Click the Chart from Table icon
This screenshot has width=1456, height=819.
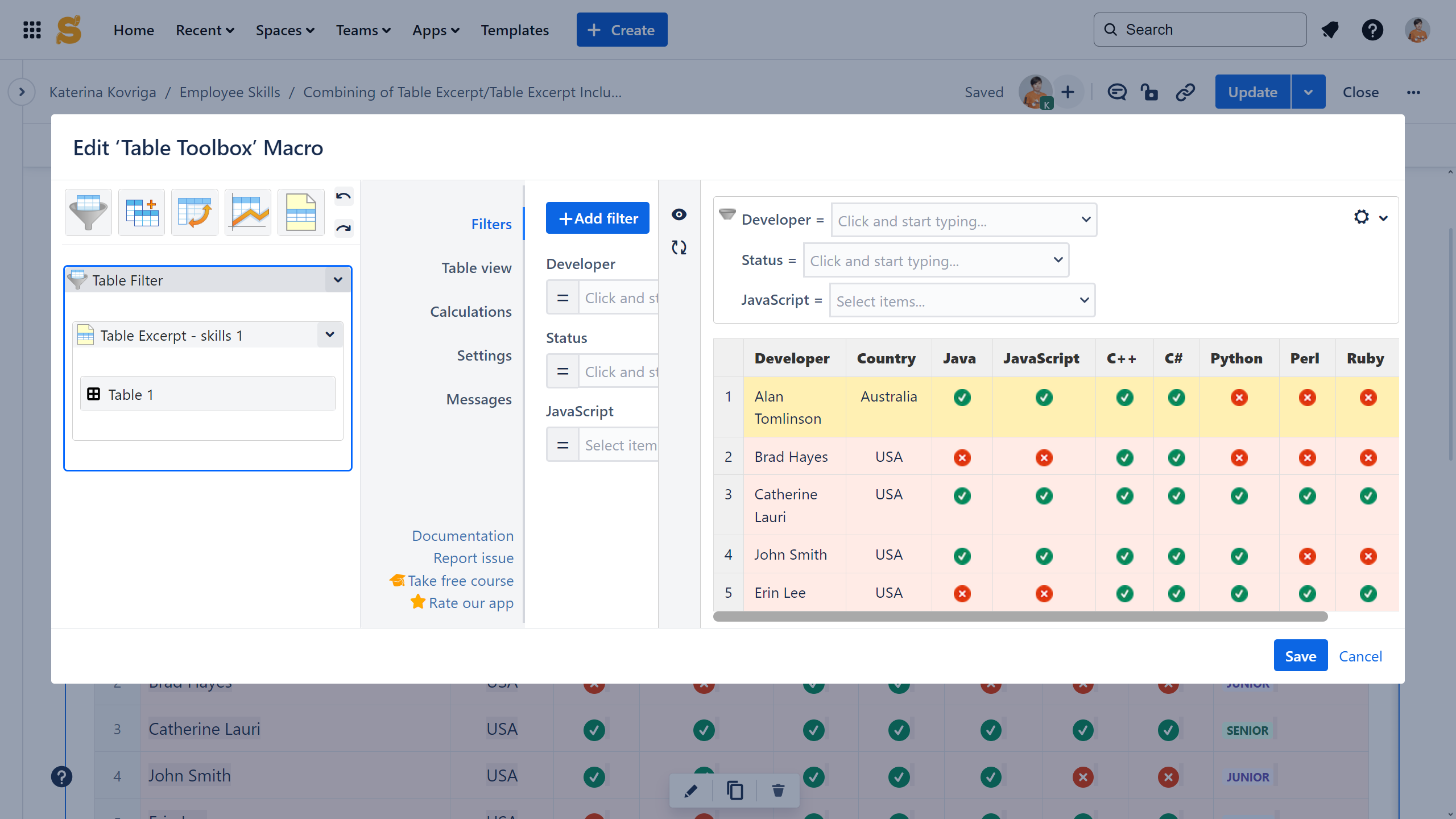tap(248, 212)
